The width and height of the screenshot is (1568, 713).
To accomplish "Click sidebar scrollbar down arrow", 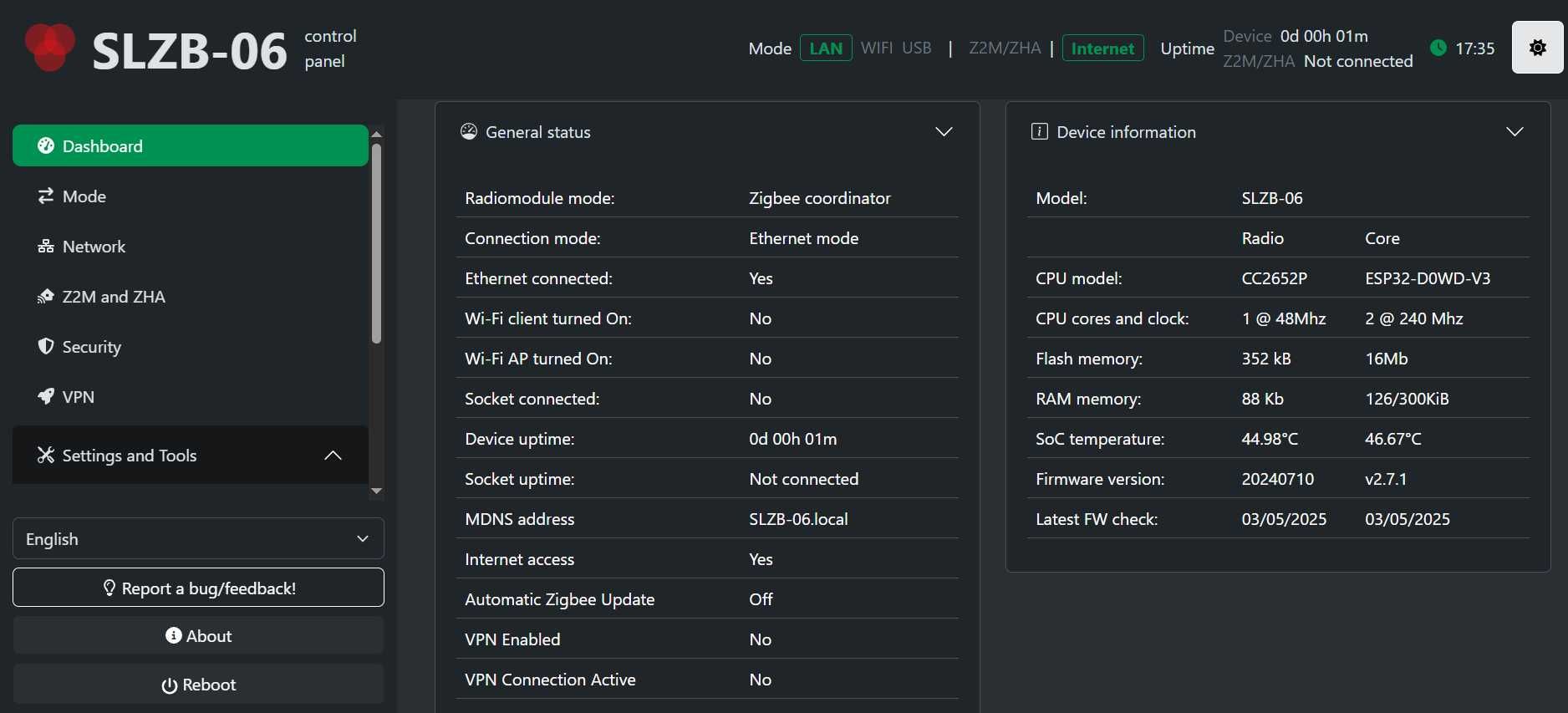I will pyautogui.click(x=376, y=491).
